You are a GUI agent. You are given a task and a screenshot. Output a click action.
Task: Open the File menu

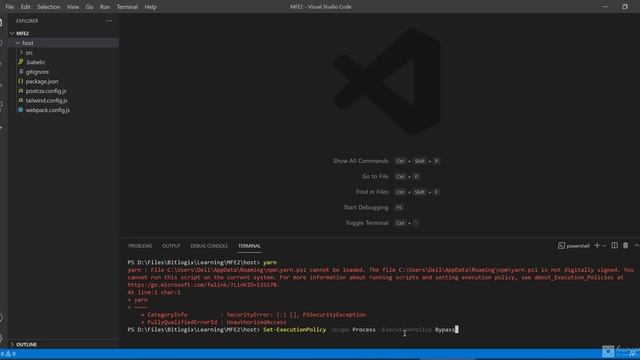(9, 7)
